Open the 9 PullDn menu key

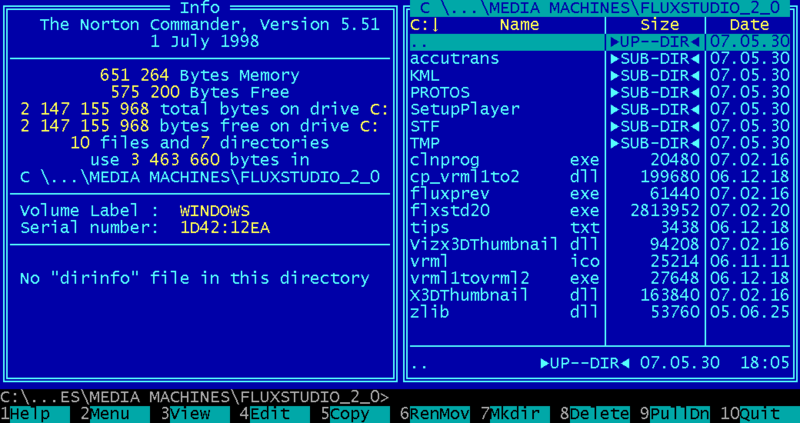[x=676, y=414]
